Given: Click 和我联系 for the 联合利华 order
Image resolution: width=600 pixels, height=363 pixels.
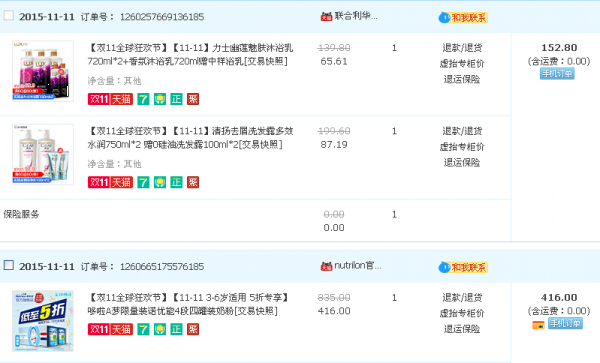Looking at the screenshot, I should pyautogui.click(x=463, y=18).
